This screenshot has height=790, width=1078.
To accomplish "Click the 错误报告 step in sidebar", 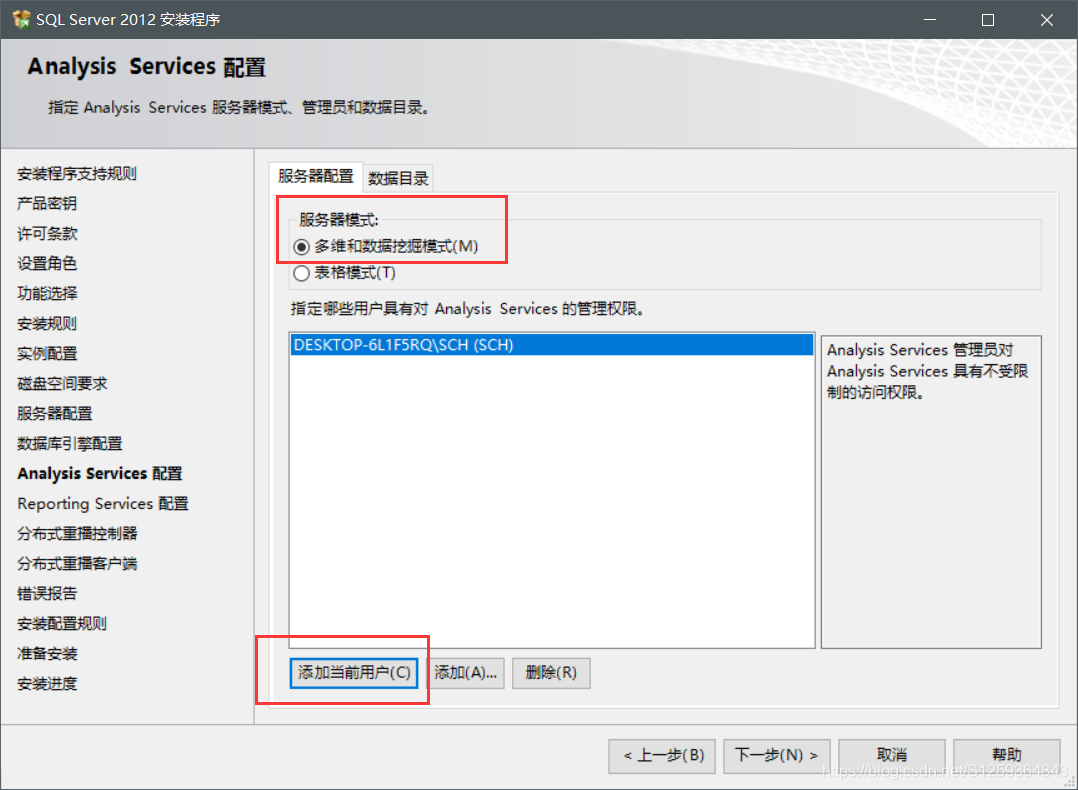I will click(47, 593).
